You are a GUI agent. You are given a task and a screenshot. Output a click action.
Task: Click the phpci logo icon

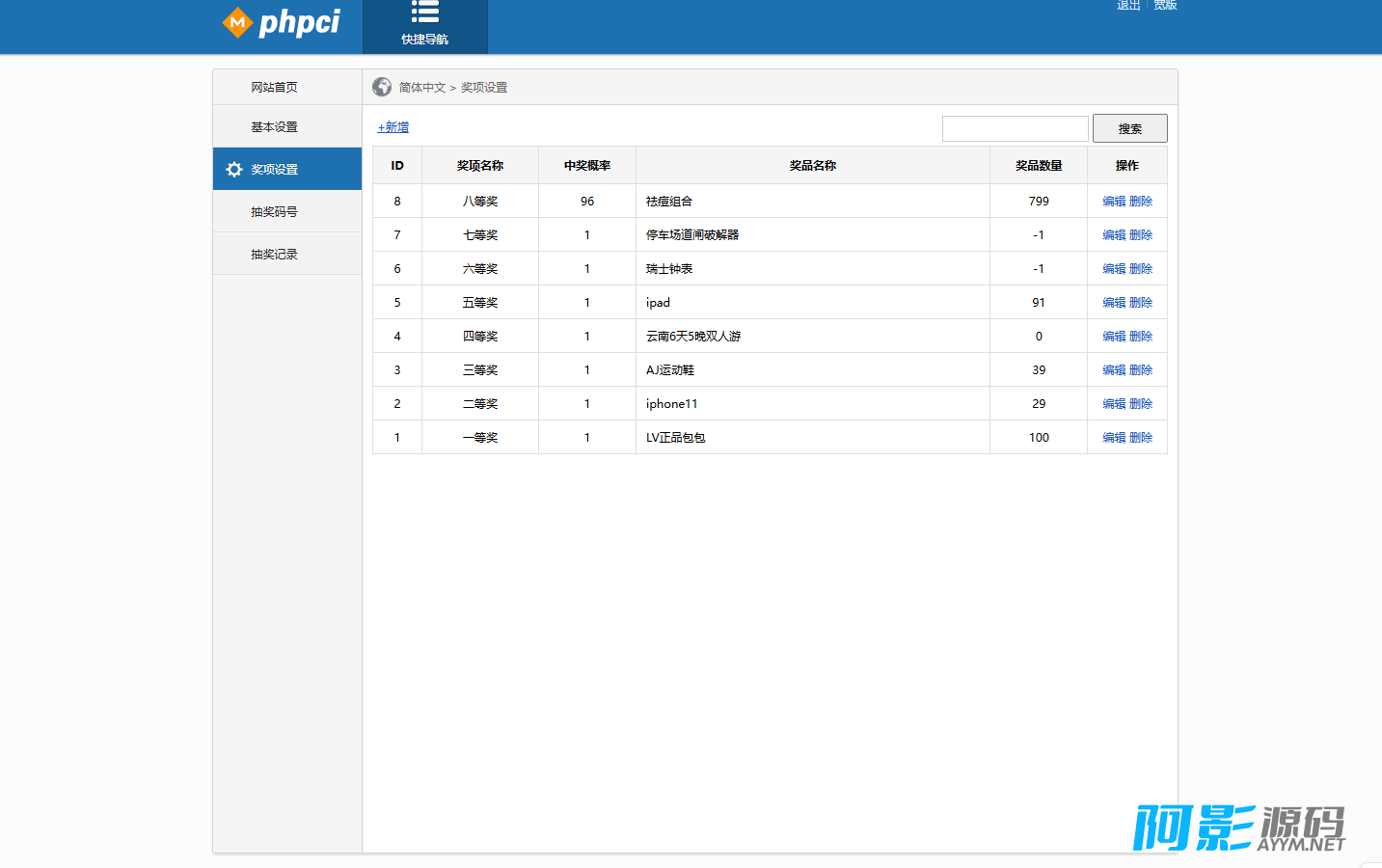pyautogui.click(x=237, y=22)
